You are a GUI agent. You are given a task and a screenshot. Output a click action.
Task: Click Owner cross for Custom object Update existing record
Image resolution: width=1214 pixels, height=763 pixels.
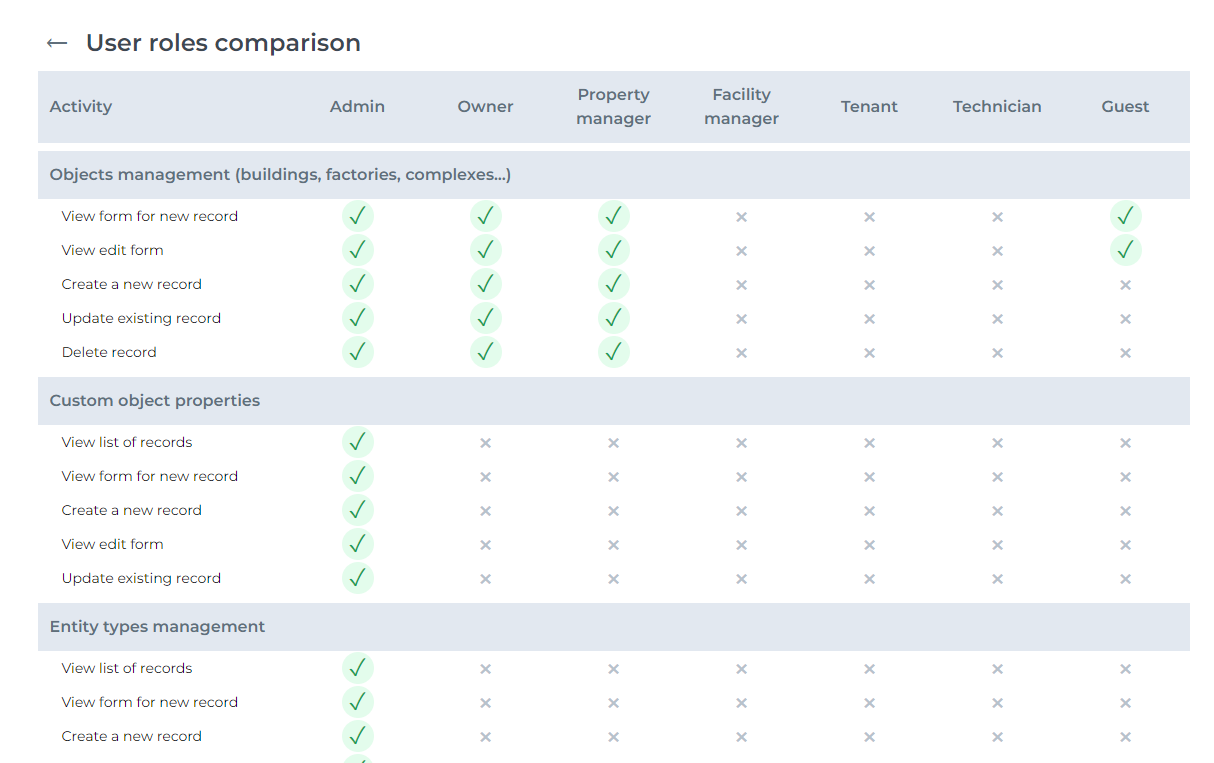coord(485,579)
